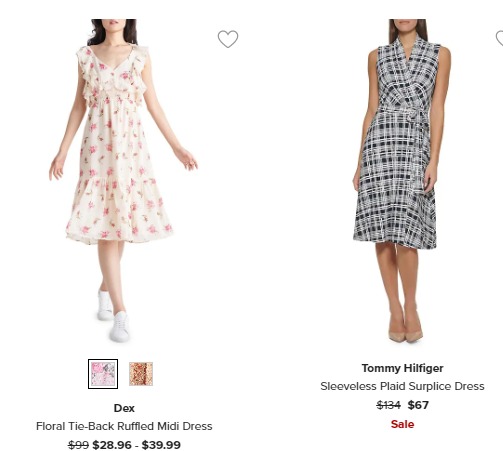Select the pink floral color swatch
Viewport: 503px width, 451px height.
103,374
